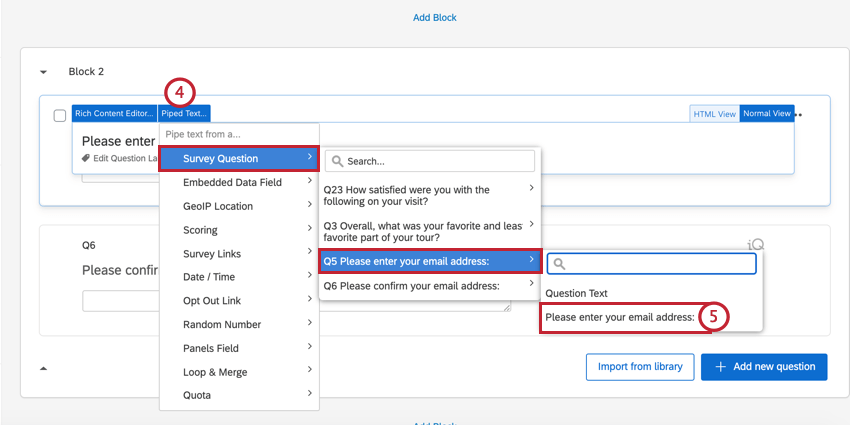
Task: Choose Q5 Please enter your email address
Action: (x=429, y=262)
